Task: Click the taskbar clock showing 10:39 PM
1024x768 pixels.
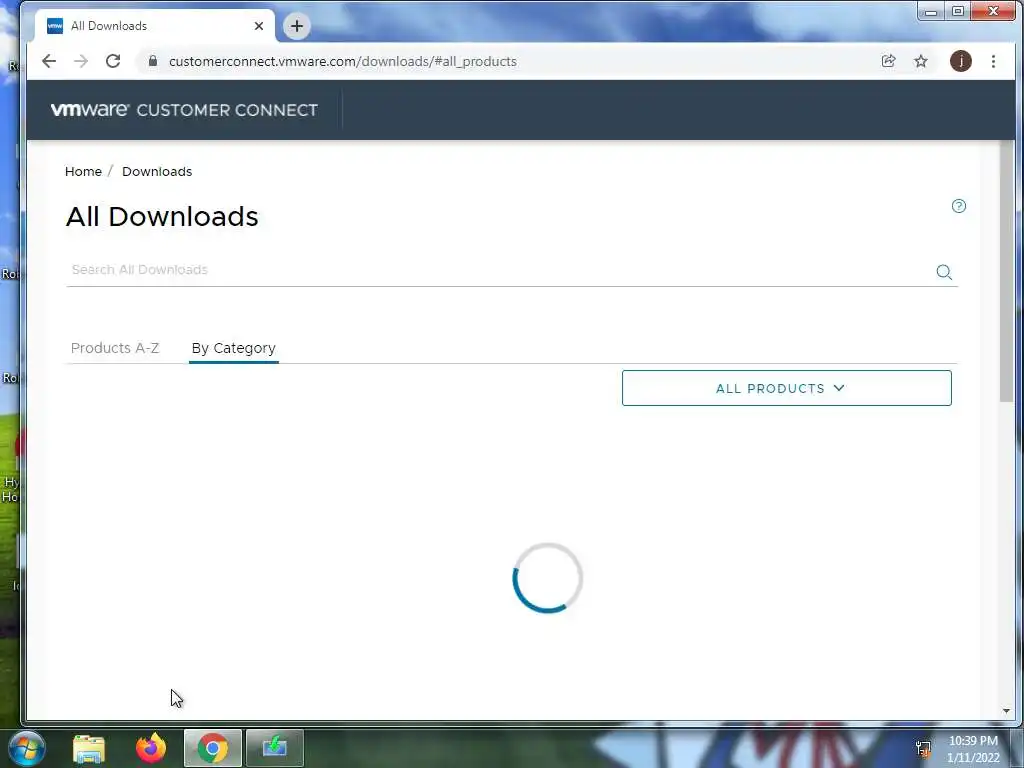Action: 973,741
